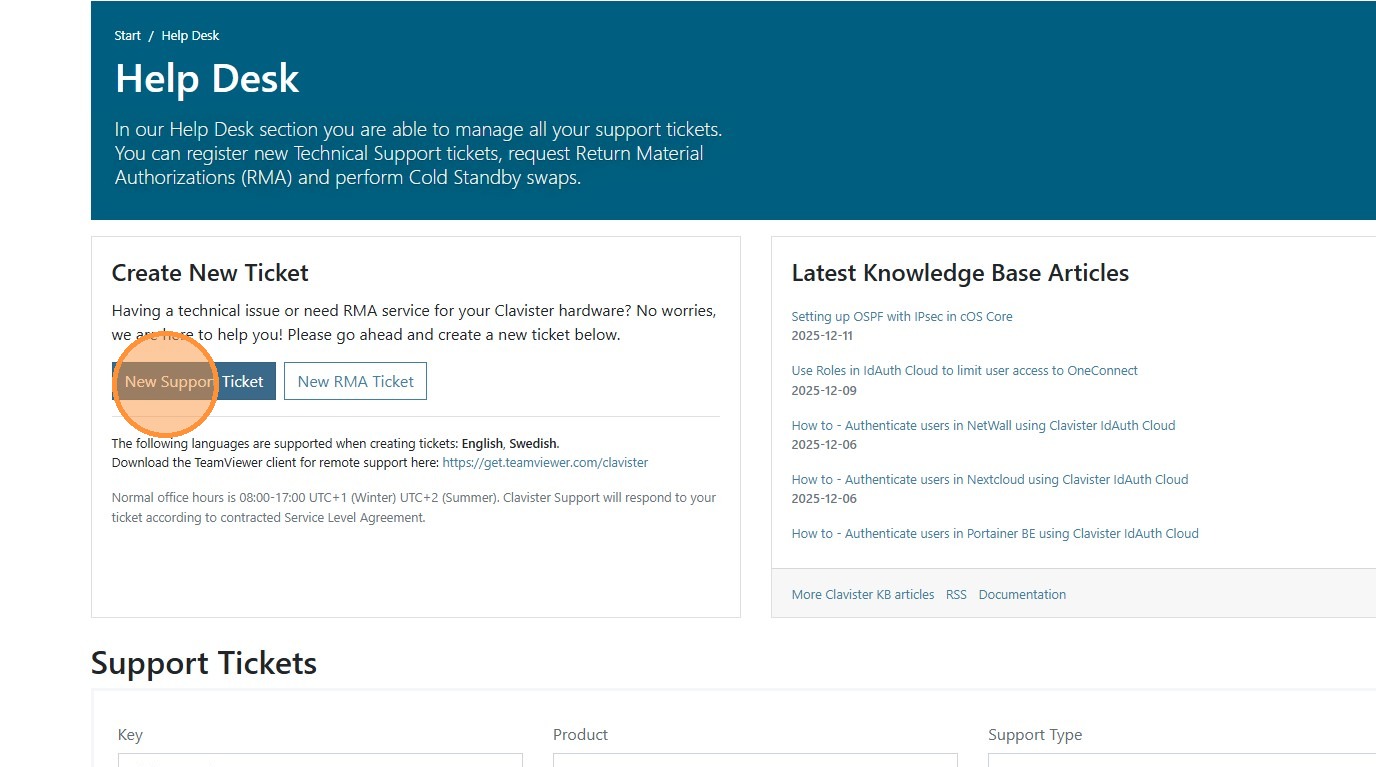Open 'Setting up OSPF with IPsec' article
The image size is (1376, 767).
(x=901, y=317)
